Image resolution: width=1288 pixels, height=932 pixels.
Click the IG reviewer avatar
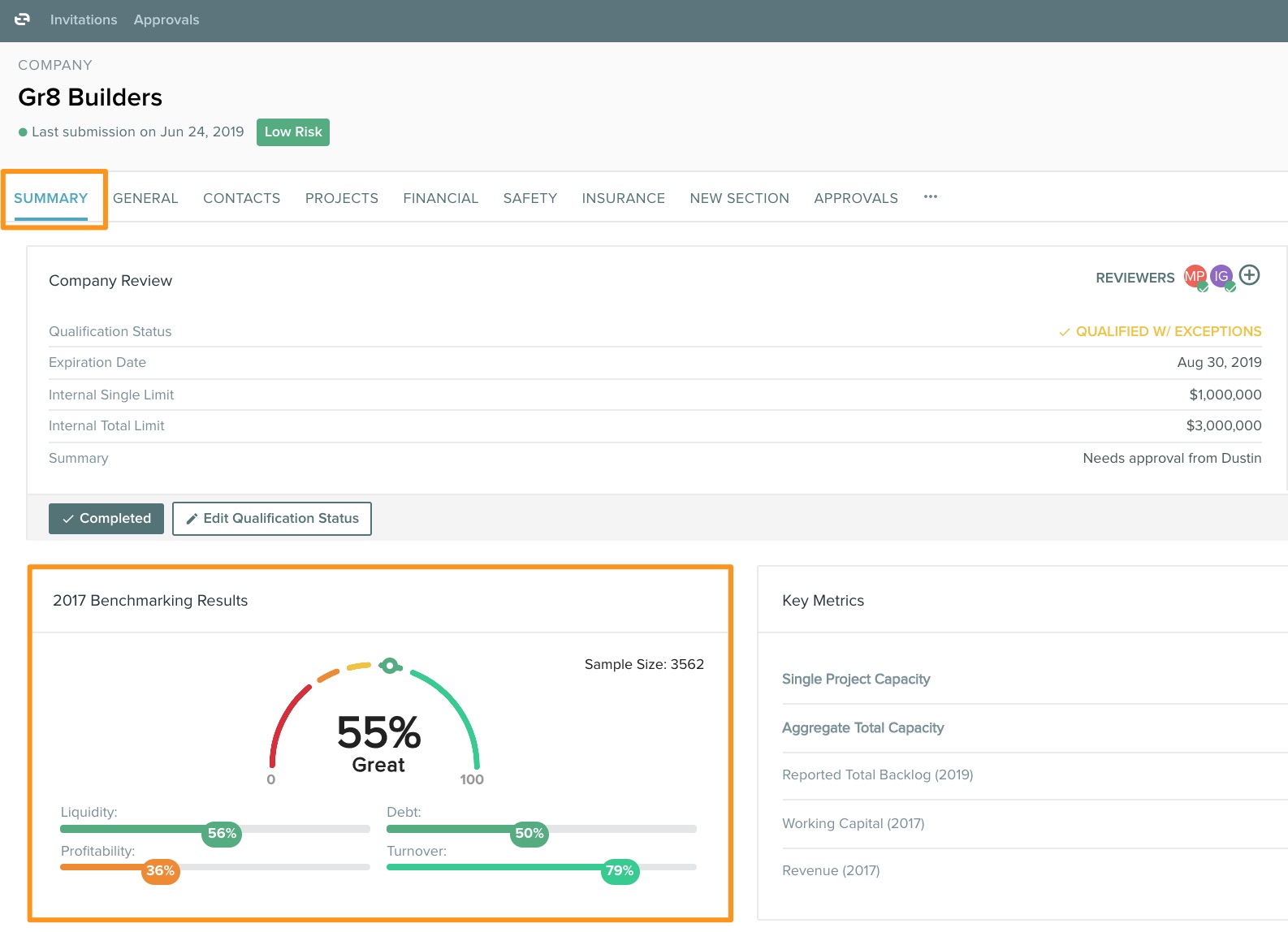(x=1221, y=277)
